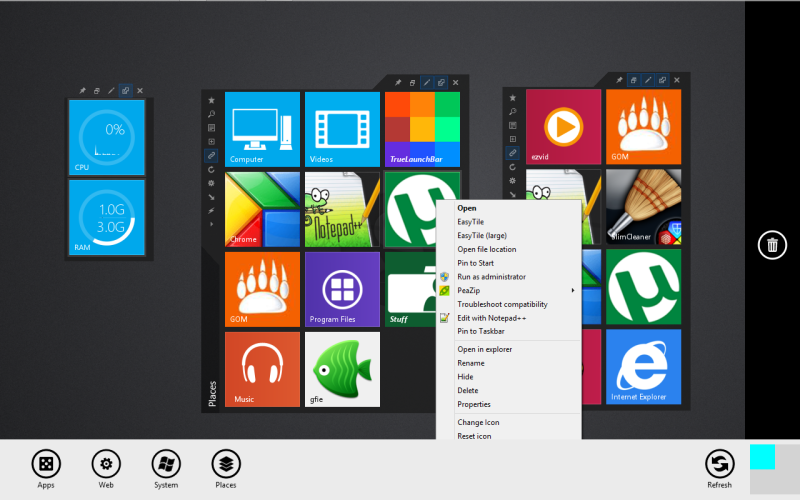Toggle the link icon in Places sidebar
Image resolution: width=800 pixels, height=500 pixels.
[x=211, y=156]
